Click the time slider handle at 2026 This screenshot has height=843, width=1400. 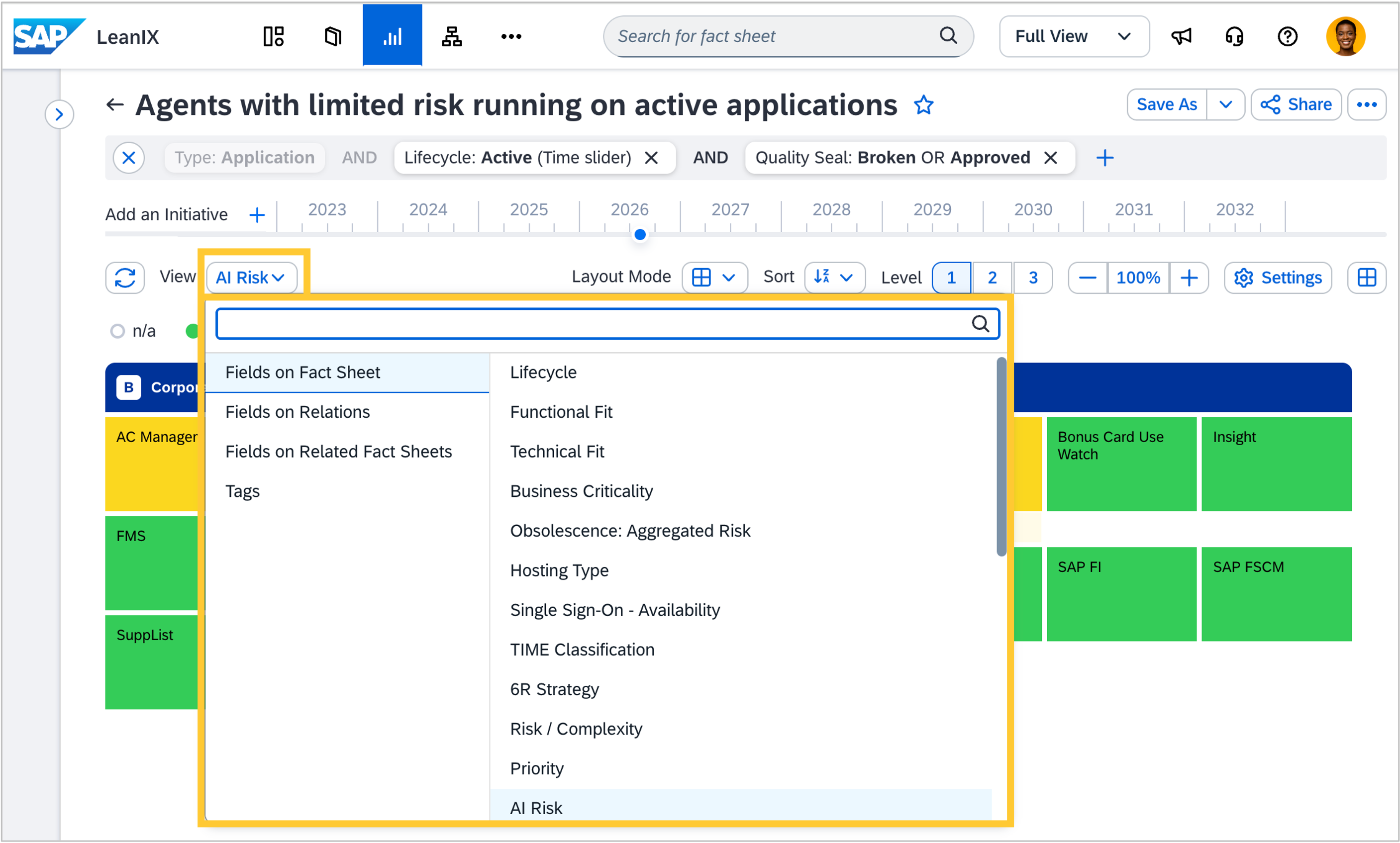(640, 235)
